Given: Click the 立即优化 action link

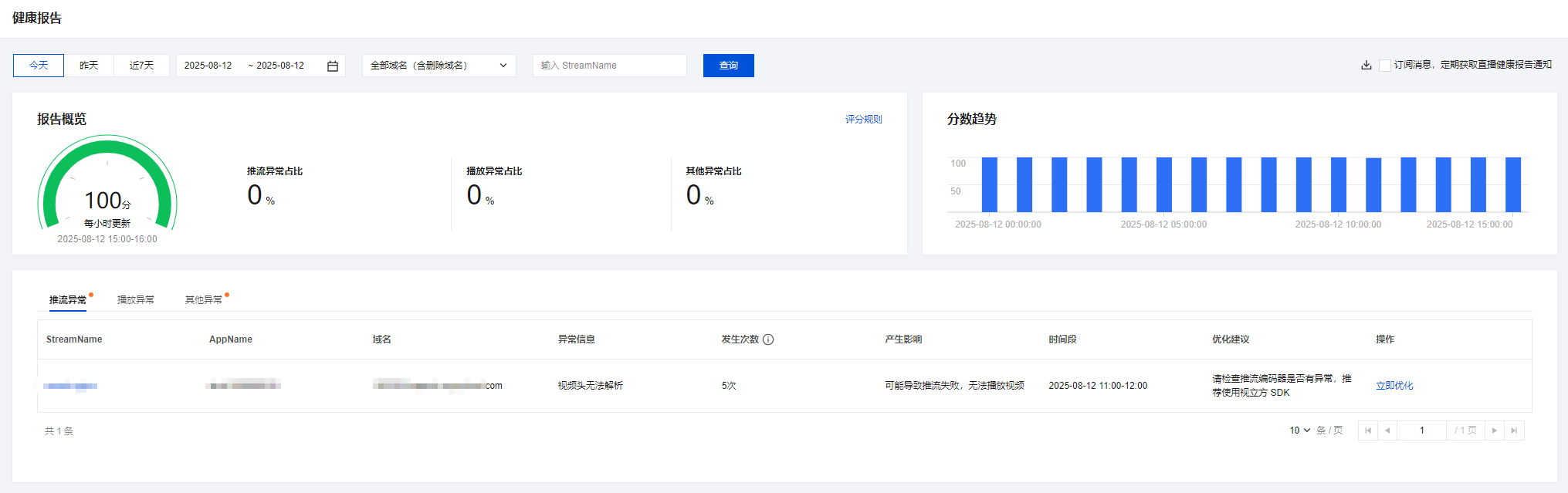Looking at the screenshot, I should click(x=1394, y=386).
